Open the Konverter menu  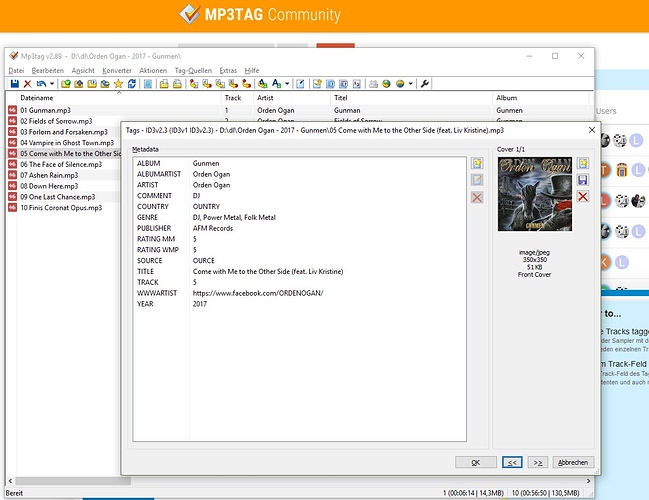[x=117, y=71]
